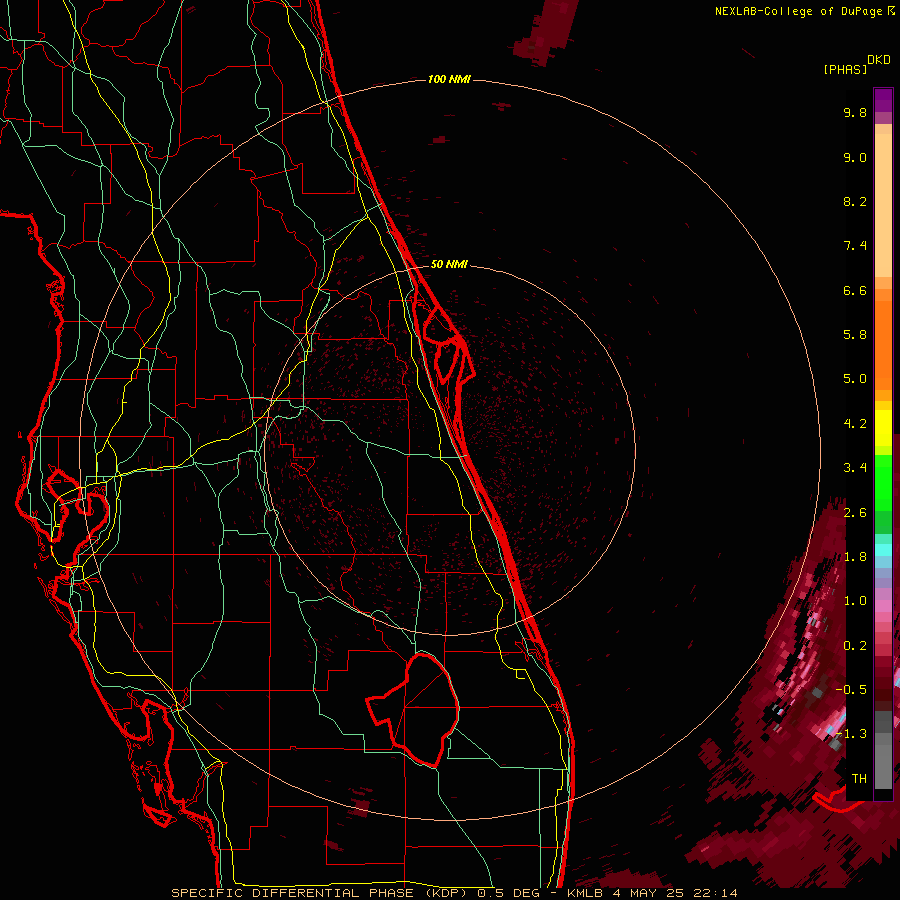Click the 5.0 value on color scale

click(855, 379)
